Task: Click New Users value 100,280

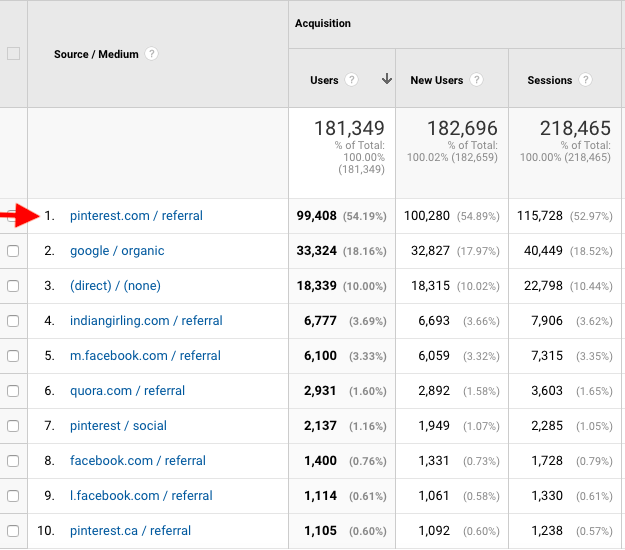Action: (x=427, y=216)
